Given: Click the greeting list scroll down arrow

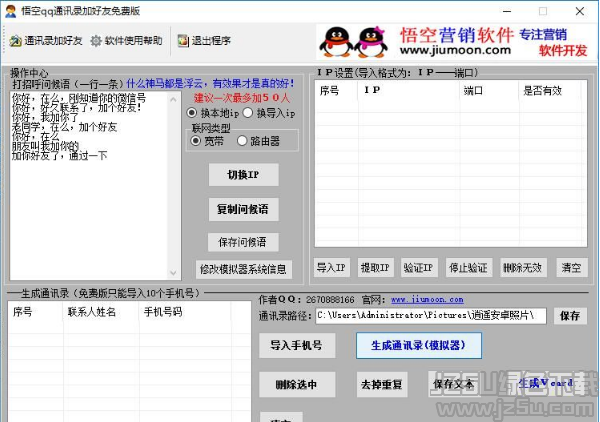Looking at the screenshot, I should point(173,273).
